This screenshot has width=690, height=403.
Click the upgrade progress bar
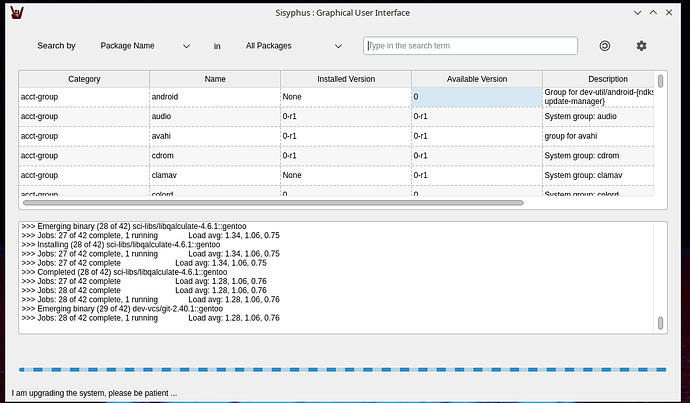pos(342,370)
